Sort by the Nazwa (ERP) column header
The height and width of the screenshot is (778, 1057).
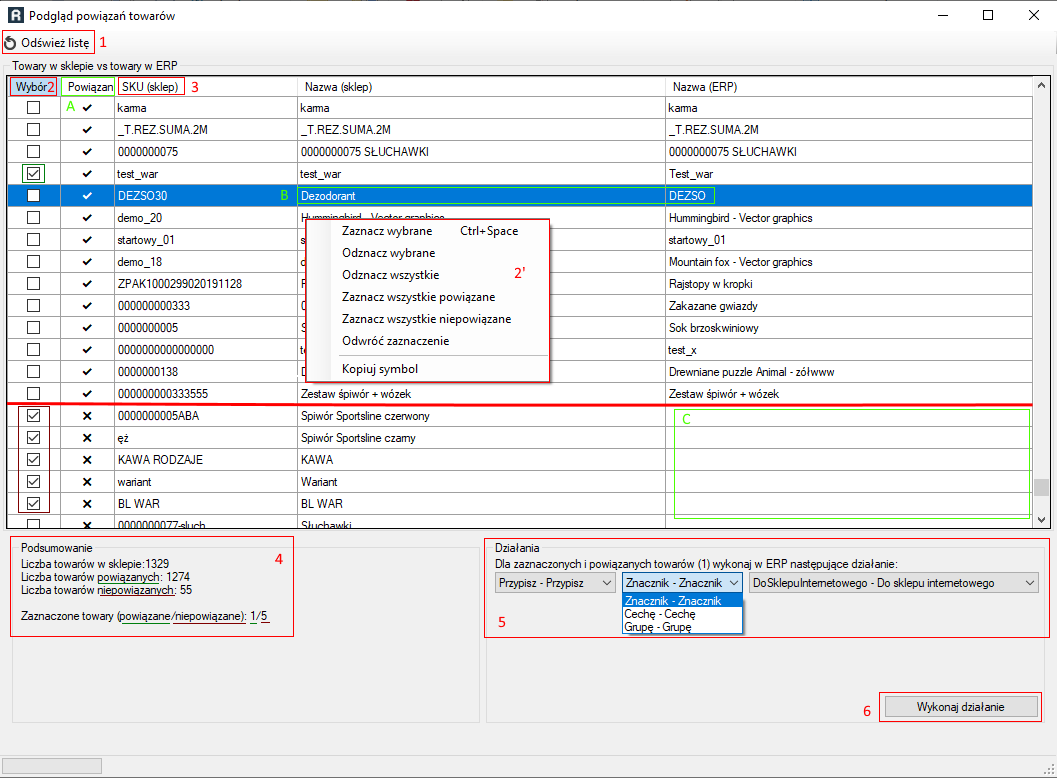(x=849, y=87)
